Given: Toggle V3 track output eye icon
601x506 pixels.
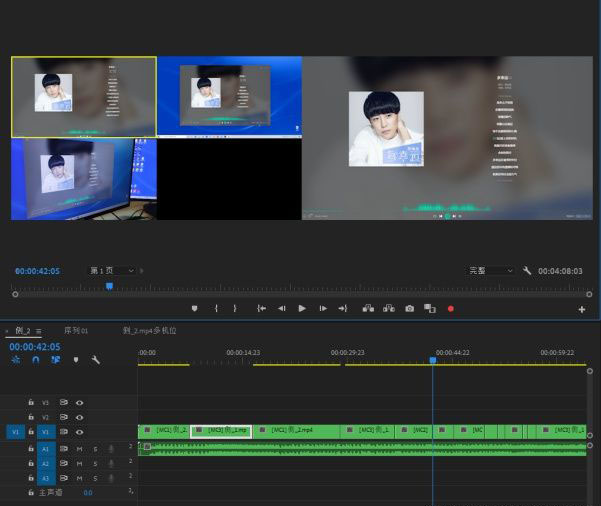Looking at the screenshot, I should click(80, 403).
